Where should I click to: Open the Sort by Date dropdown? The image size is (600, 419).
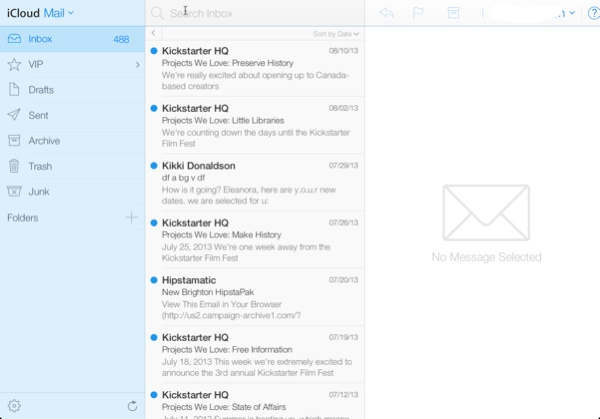(335, 34)
